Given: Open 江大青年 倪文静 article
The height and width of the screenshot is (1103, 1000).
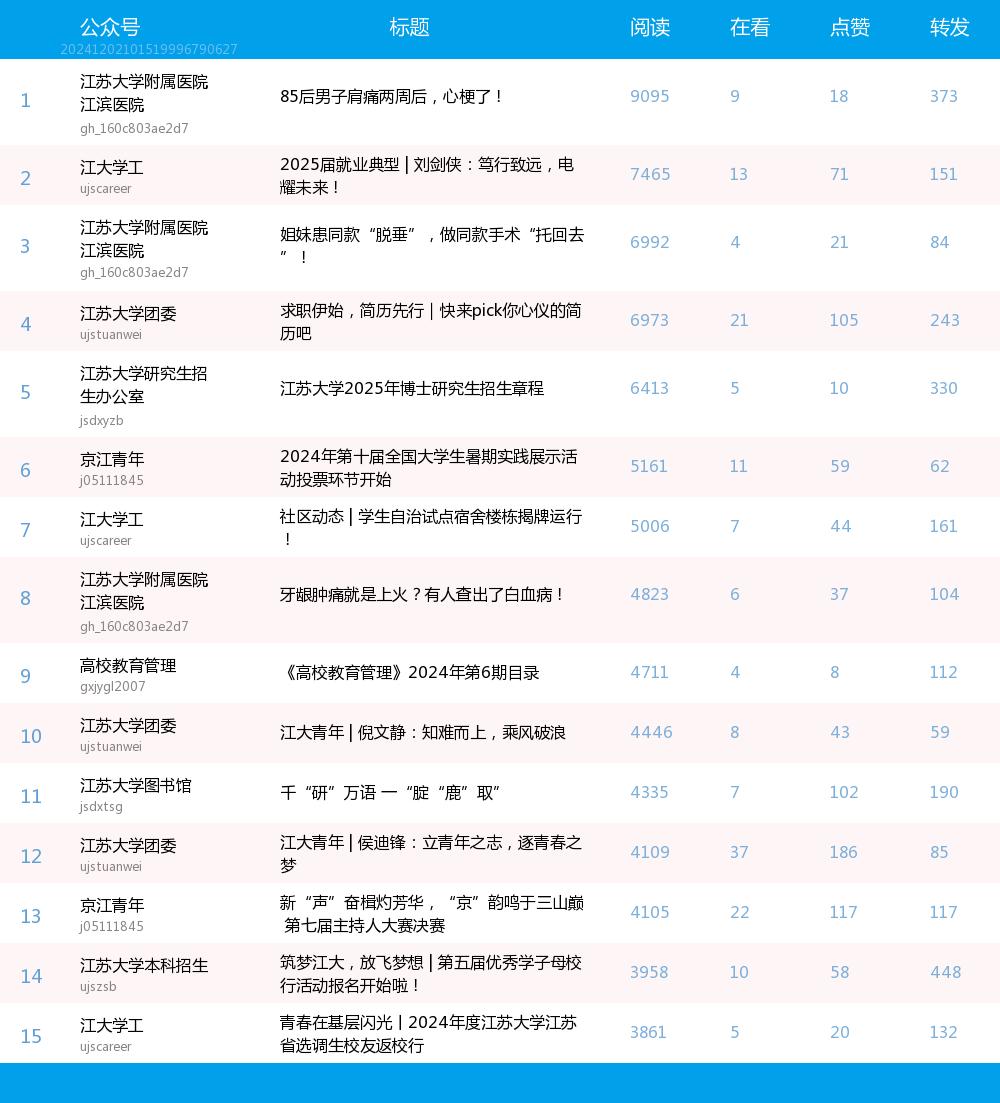Looking at the screenshot, I should coord(422,733).
